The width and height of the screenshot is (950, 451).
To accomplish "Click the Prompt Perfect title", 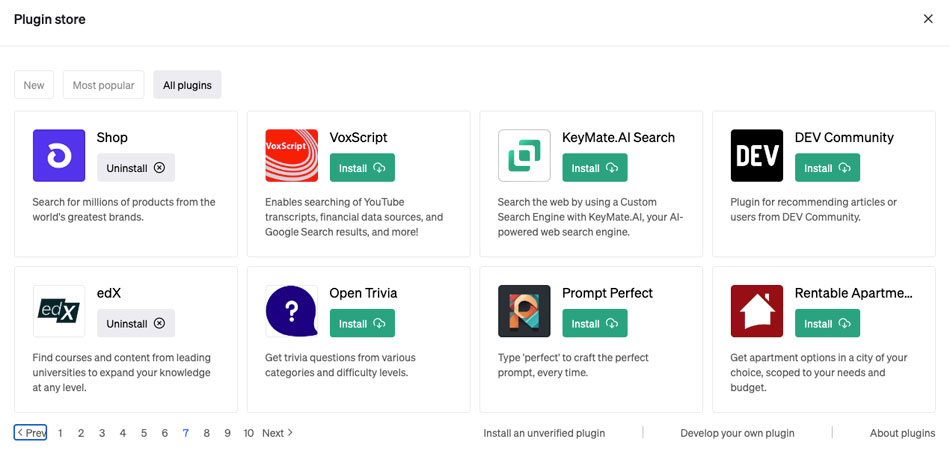I will tap(608, 293).
